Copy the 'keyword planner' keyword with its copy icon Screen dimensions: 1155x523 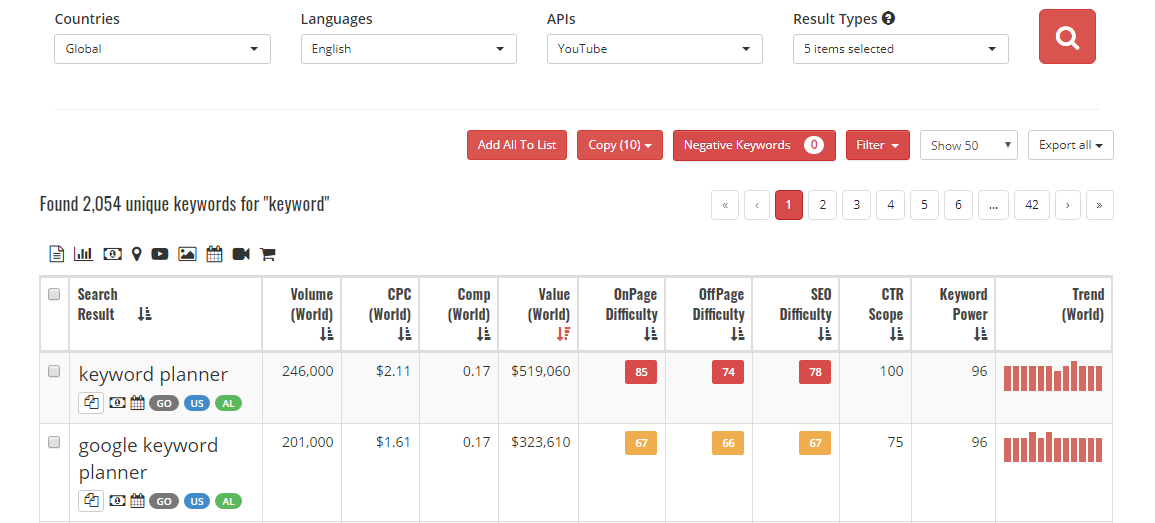pos(91,403)
